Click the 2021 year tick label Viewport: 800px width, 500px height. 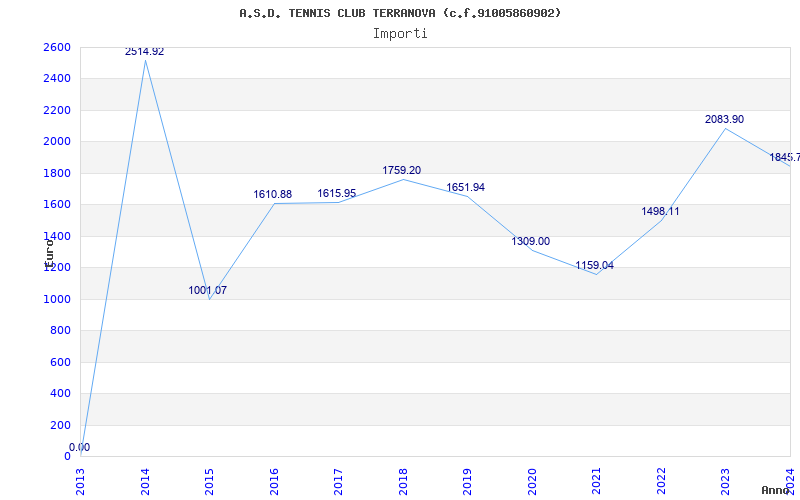pyautogui.click(x=596, y=482)
